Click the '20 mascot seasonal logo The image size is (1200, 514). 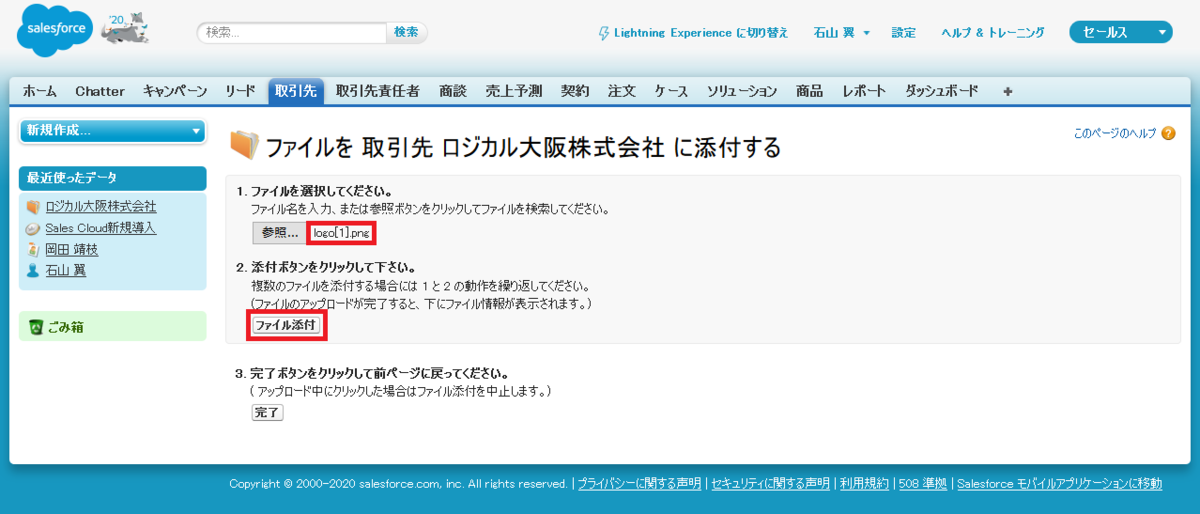point(125,29)
